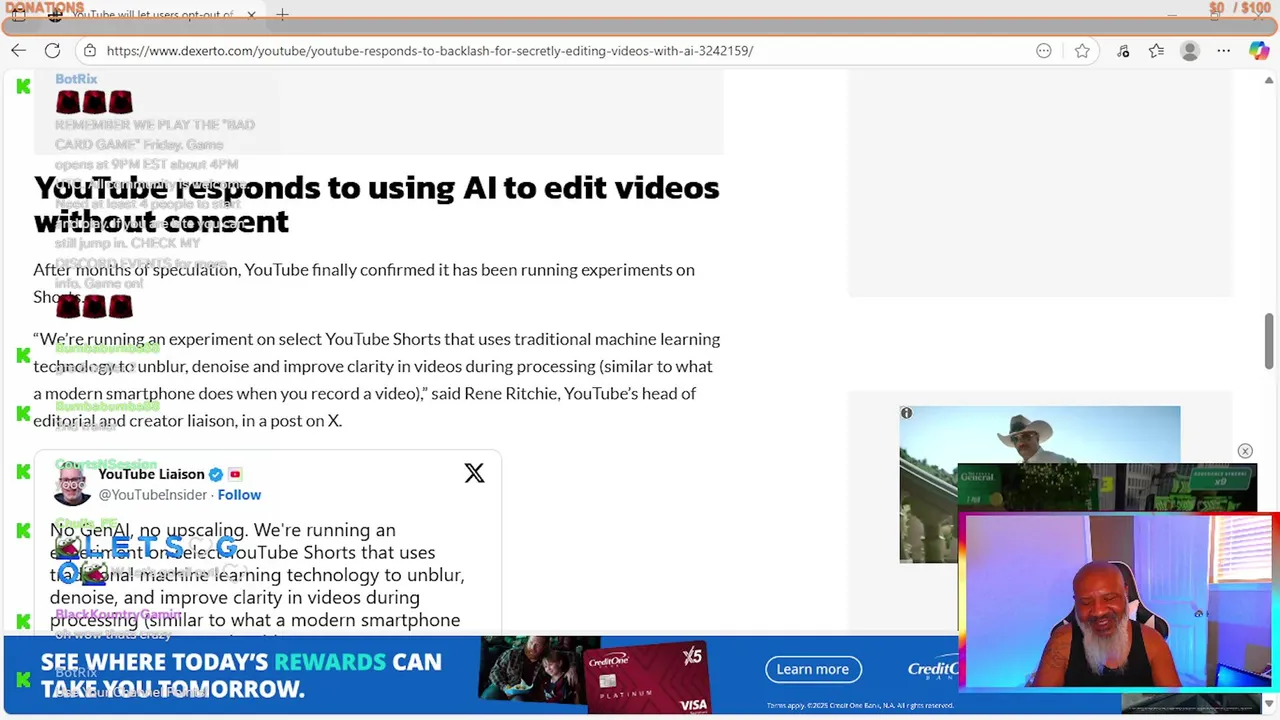Open the address bar ellipsis options icon

click(x=1044, y=50)
